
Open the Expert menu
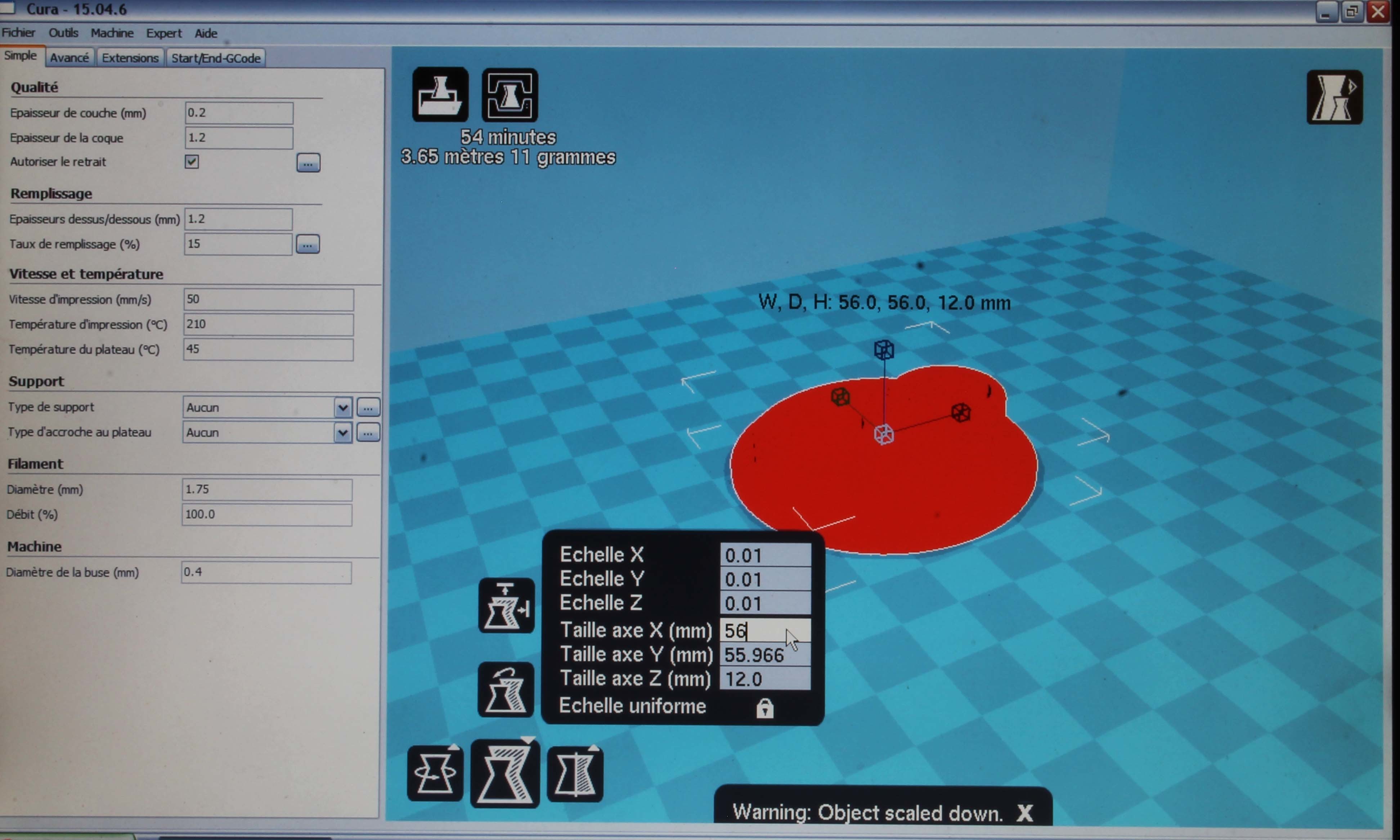163,33
